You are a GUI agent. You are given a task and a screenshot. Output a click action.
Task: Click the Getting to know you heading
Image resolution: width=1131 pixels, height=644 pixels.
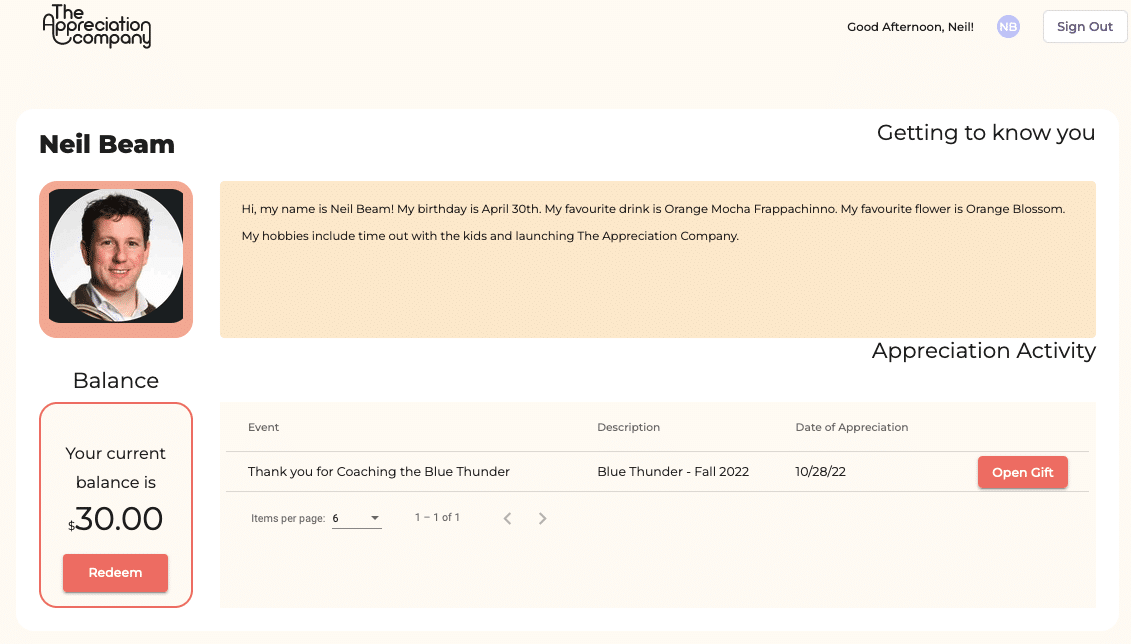coord(985,133)
